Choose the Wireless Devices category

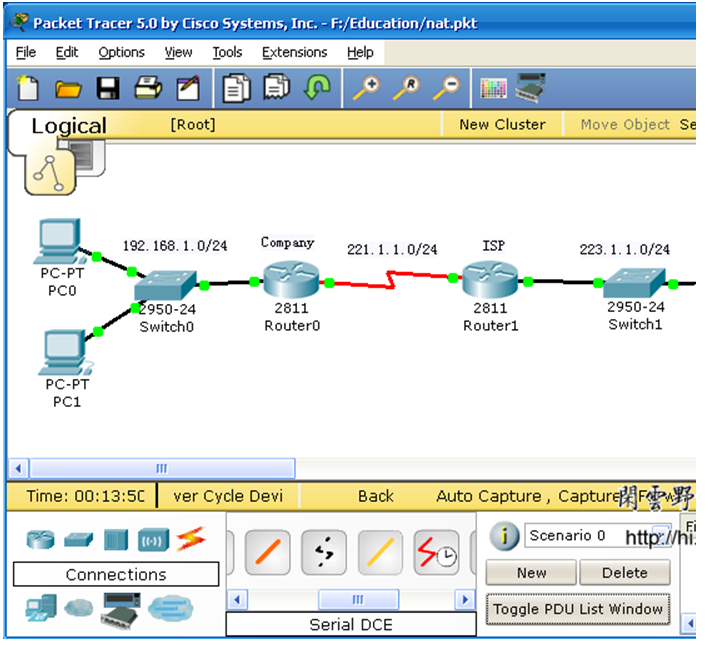(153, 539)
